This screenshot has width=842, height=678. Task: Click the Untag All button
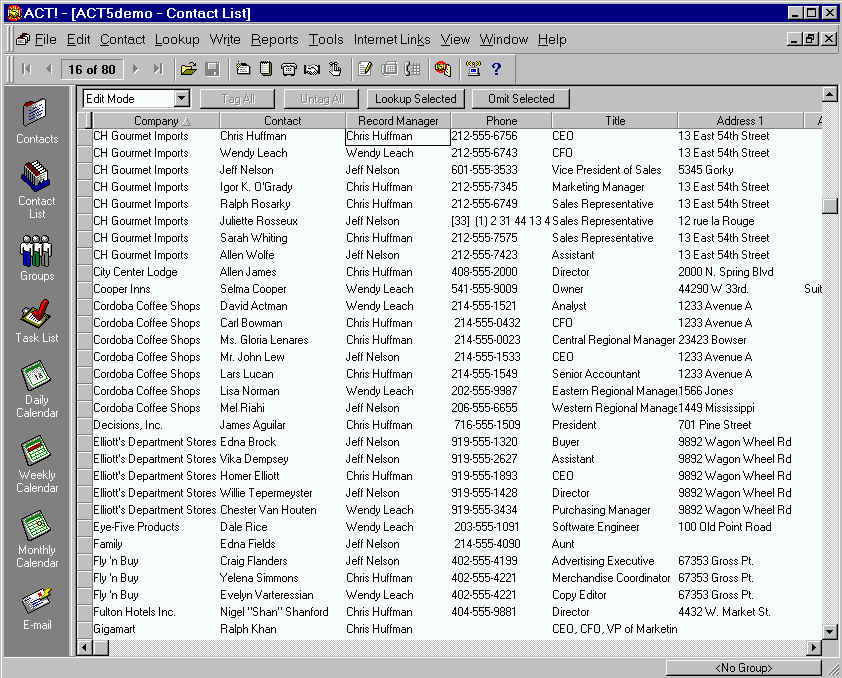pos(321,99)
